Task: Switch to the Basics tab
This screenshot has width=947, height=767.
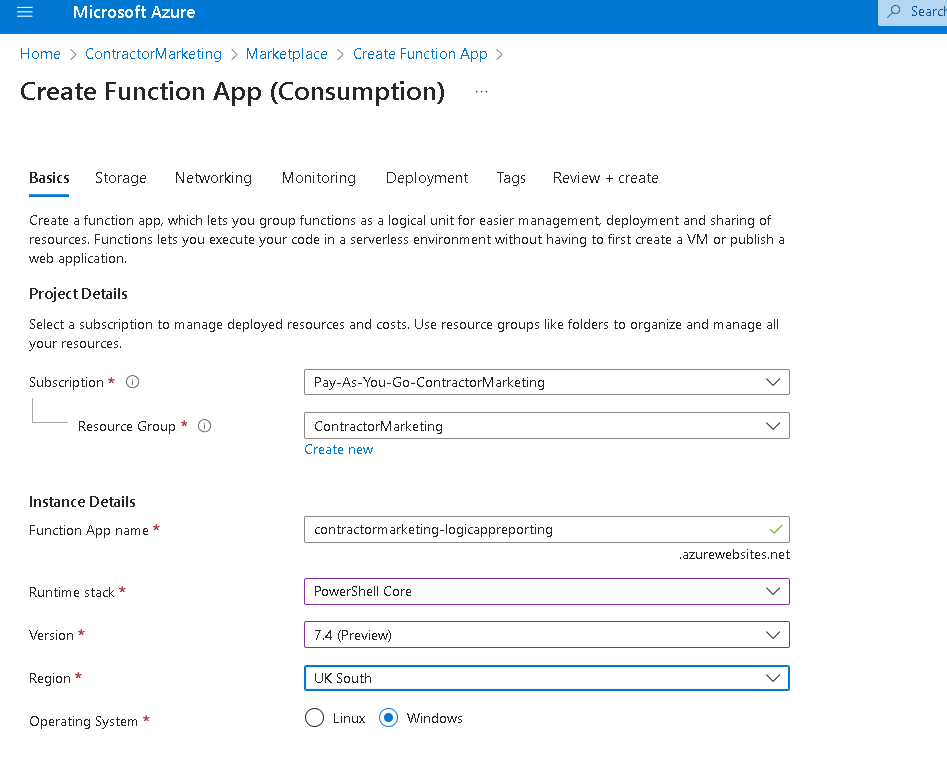Action: click(49, 178)
